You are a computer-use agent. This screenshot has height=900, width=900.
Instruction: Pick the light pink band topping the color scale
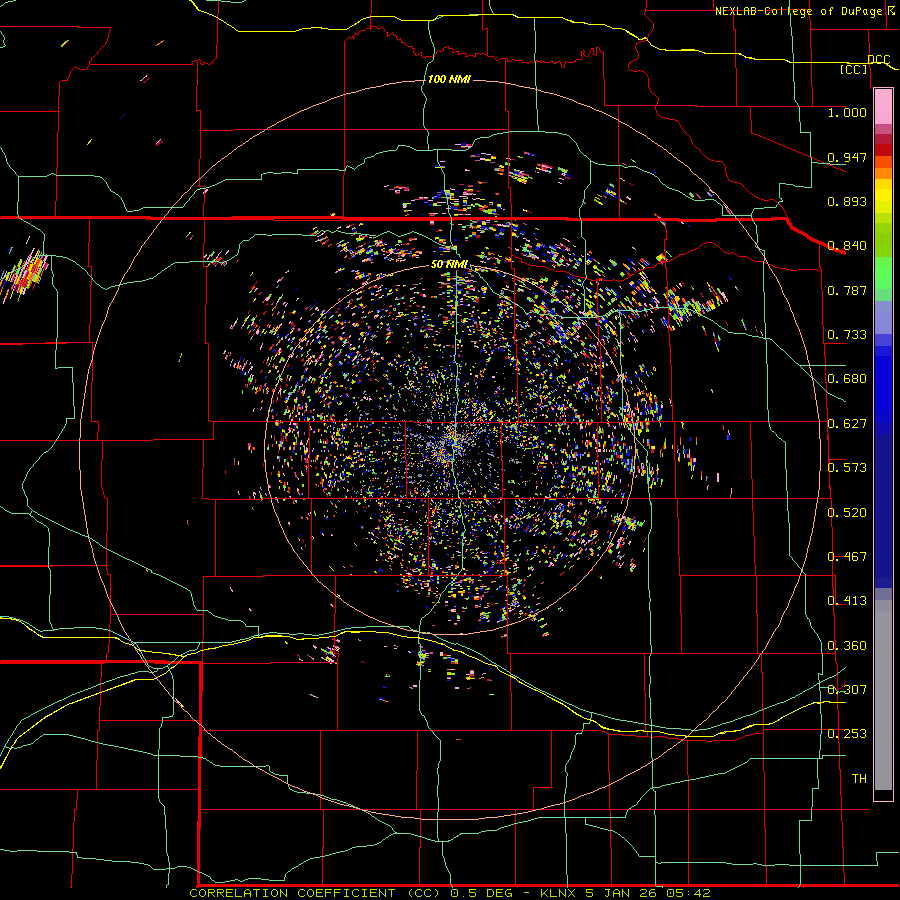pos(883,107)
